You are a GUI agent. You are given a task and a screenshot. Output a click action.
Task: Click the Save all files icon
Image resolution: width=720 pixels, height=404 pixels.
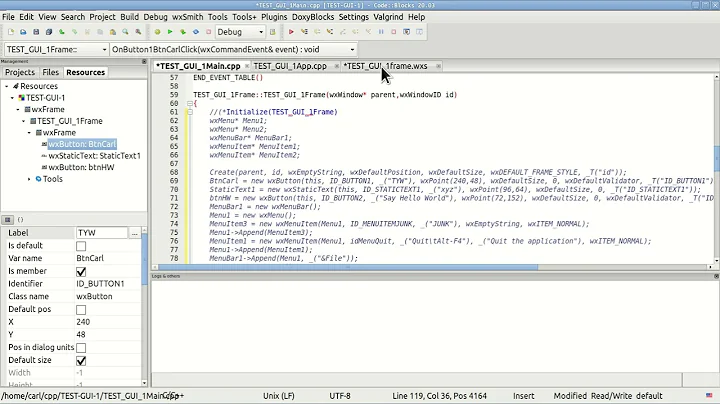click(49, 32)
